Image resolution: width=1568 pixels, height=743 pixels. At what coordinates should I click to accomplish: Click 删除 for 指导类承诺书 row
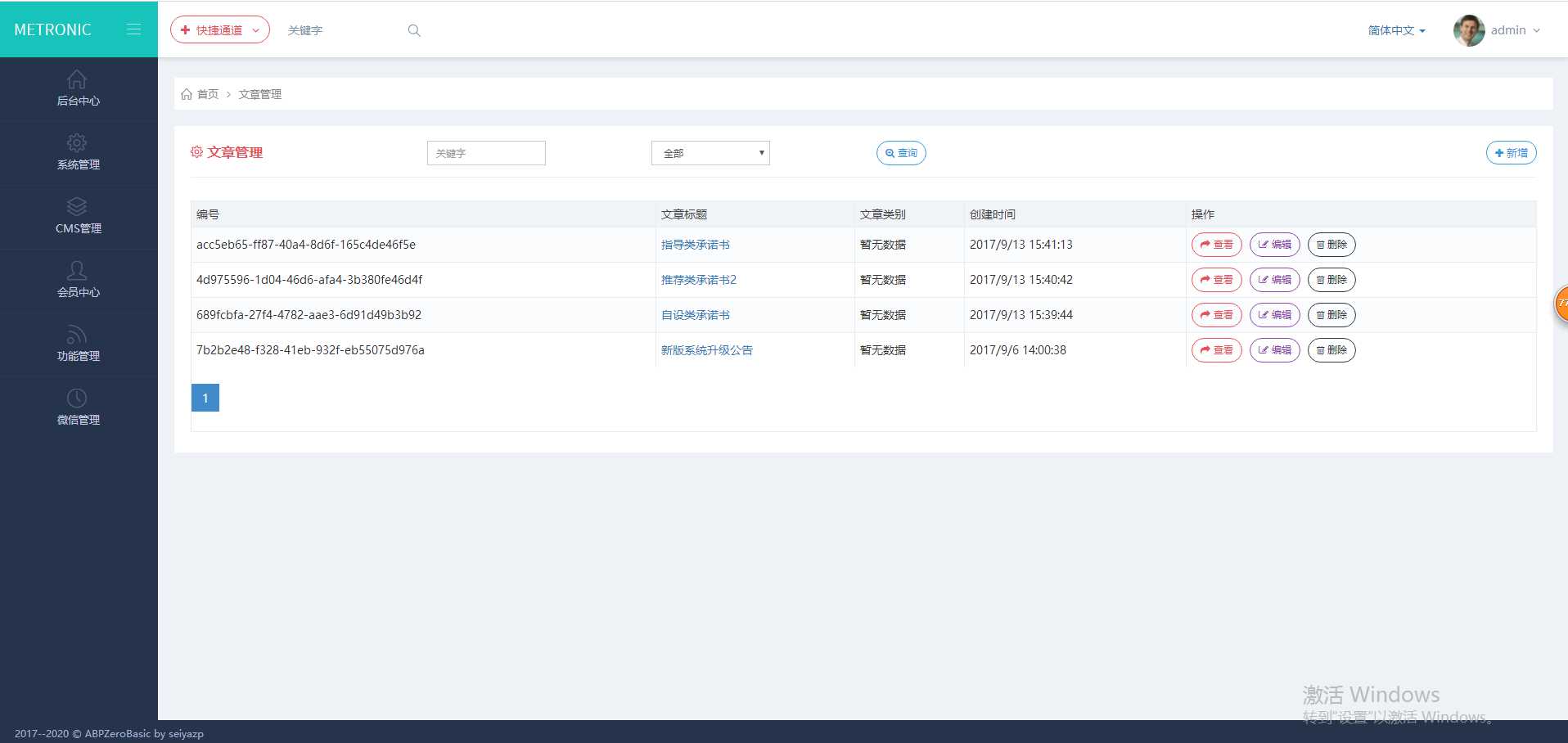point(1331,245)
